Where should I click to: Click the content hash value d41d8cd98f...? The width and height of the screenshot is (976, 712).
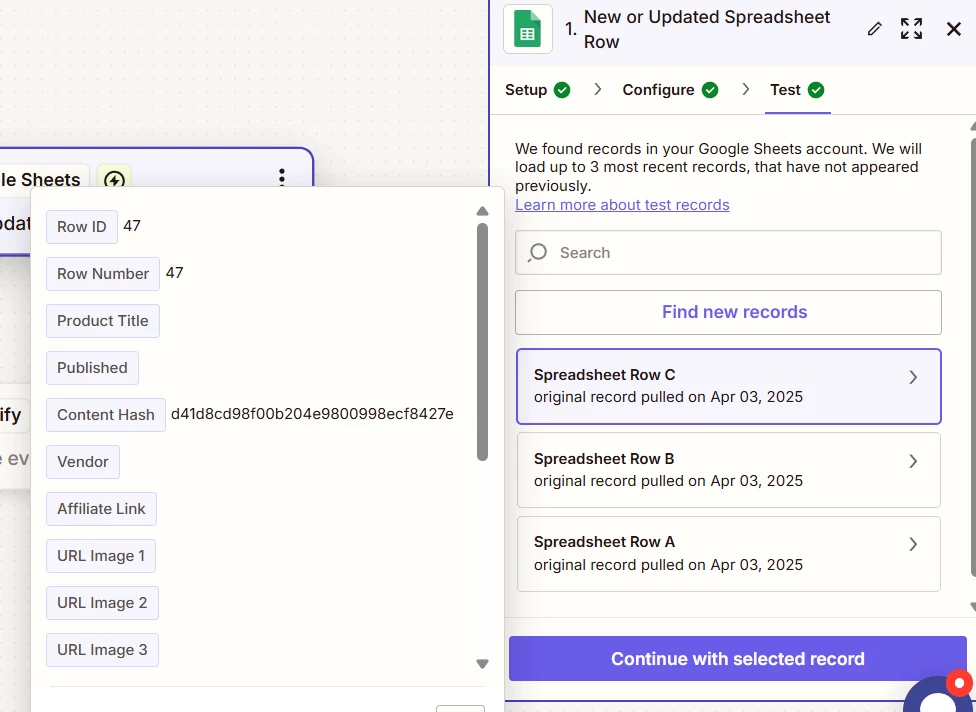coord(312,414)
